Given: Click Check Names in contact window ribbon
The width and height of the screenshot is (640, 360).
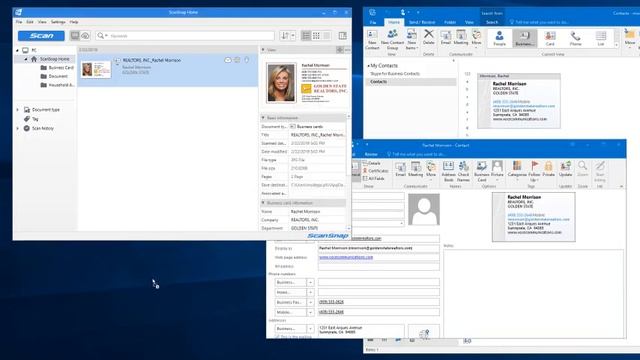Looking at the screenshot, I should click(463, 171).
